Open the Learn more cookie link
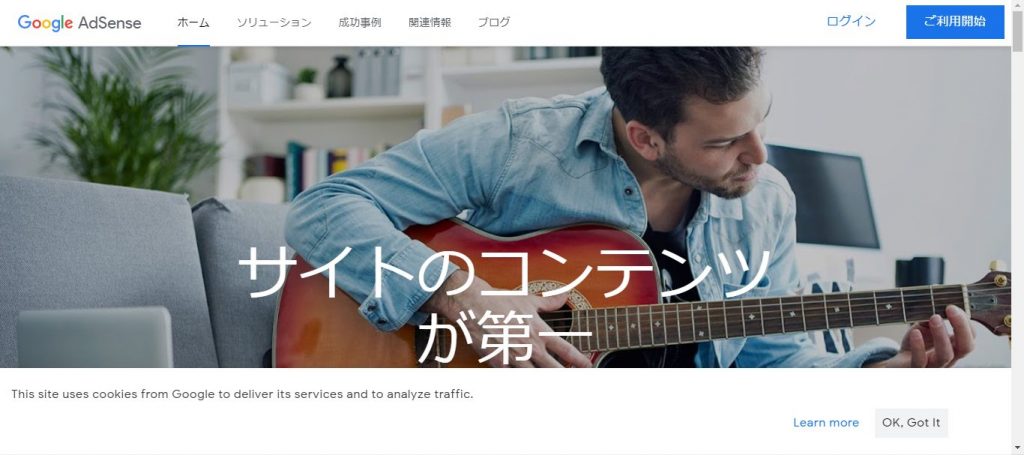Screen dimensions: 1024x455 (826, 423)
